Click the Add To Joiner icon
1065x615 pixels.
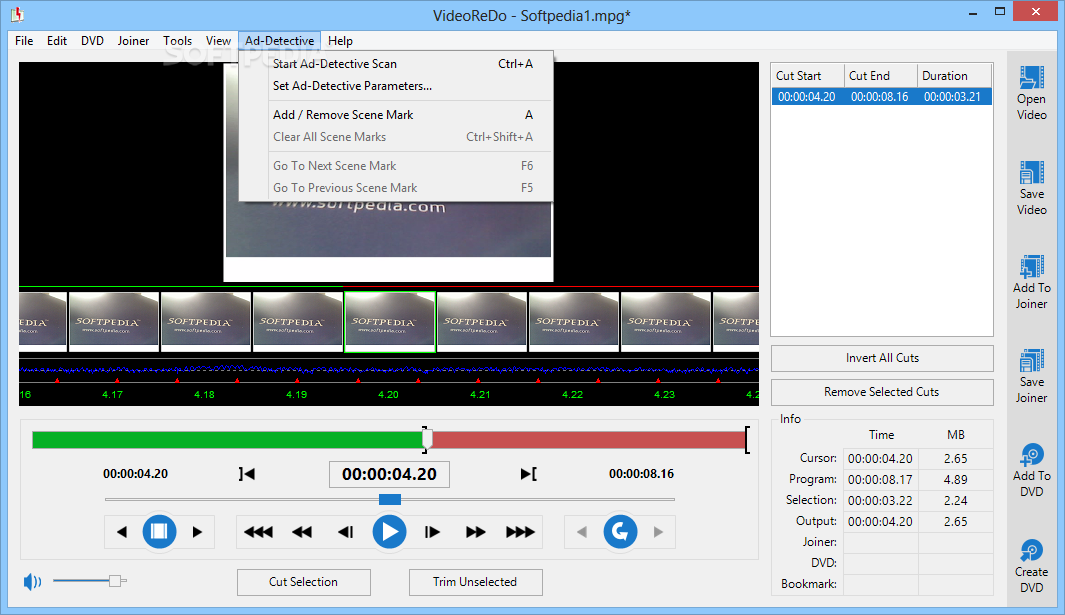[1031, 267]
